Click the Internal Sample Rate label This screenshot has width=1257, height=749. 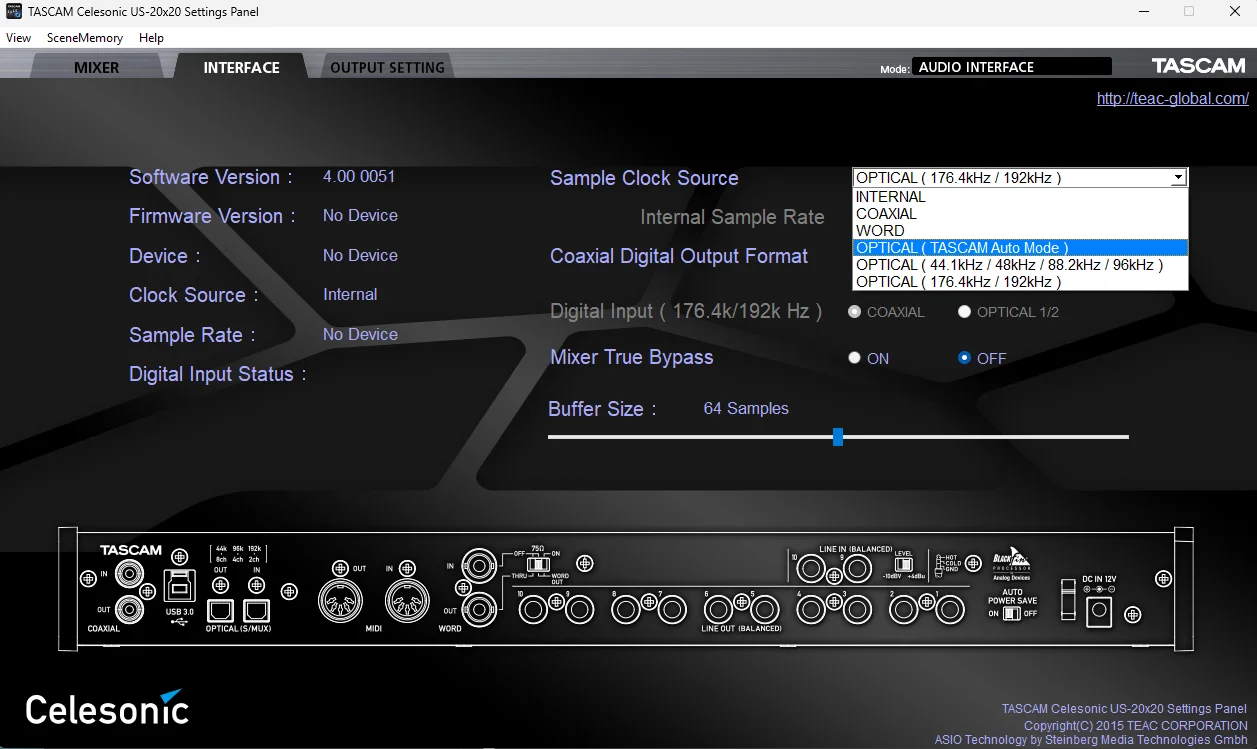click(x=732, y=217)
